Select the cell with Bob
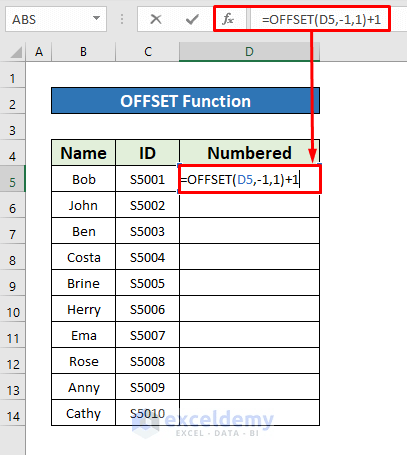The width and height of the screenshot is (407, 455). tap(83, 179)
